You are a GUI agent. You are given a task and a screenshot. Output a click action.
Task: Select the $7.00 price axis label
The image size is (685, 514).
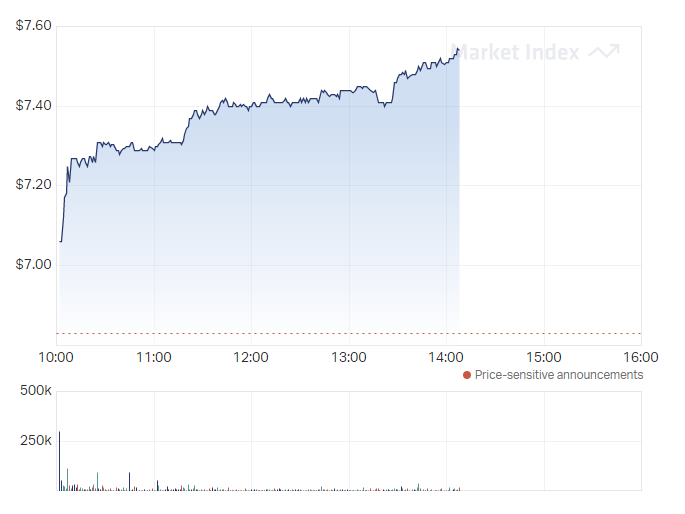(34, 264)
